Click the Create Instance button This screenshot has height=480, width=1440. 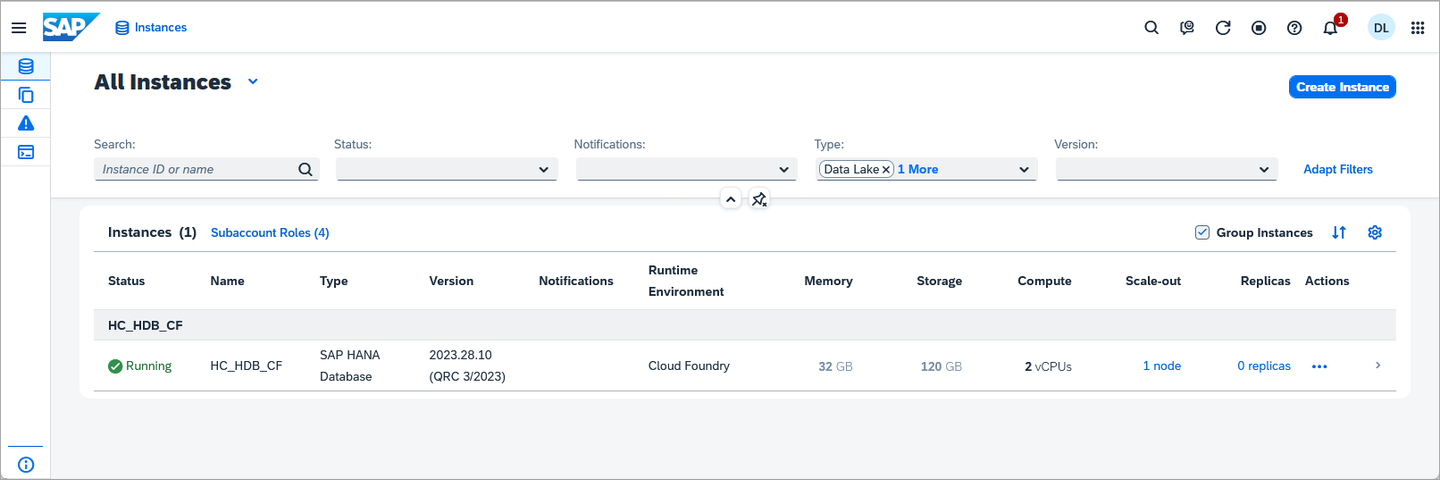tap(1342, 87)
